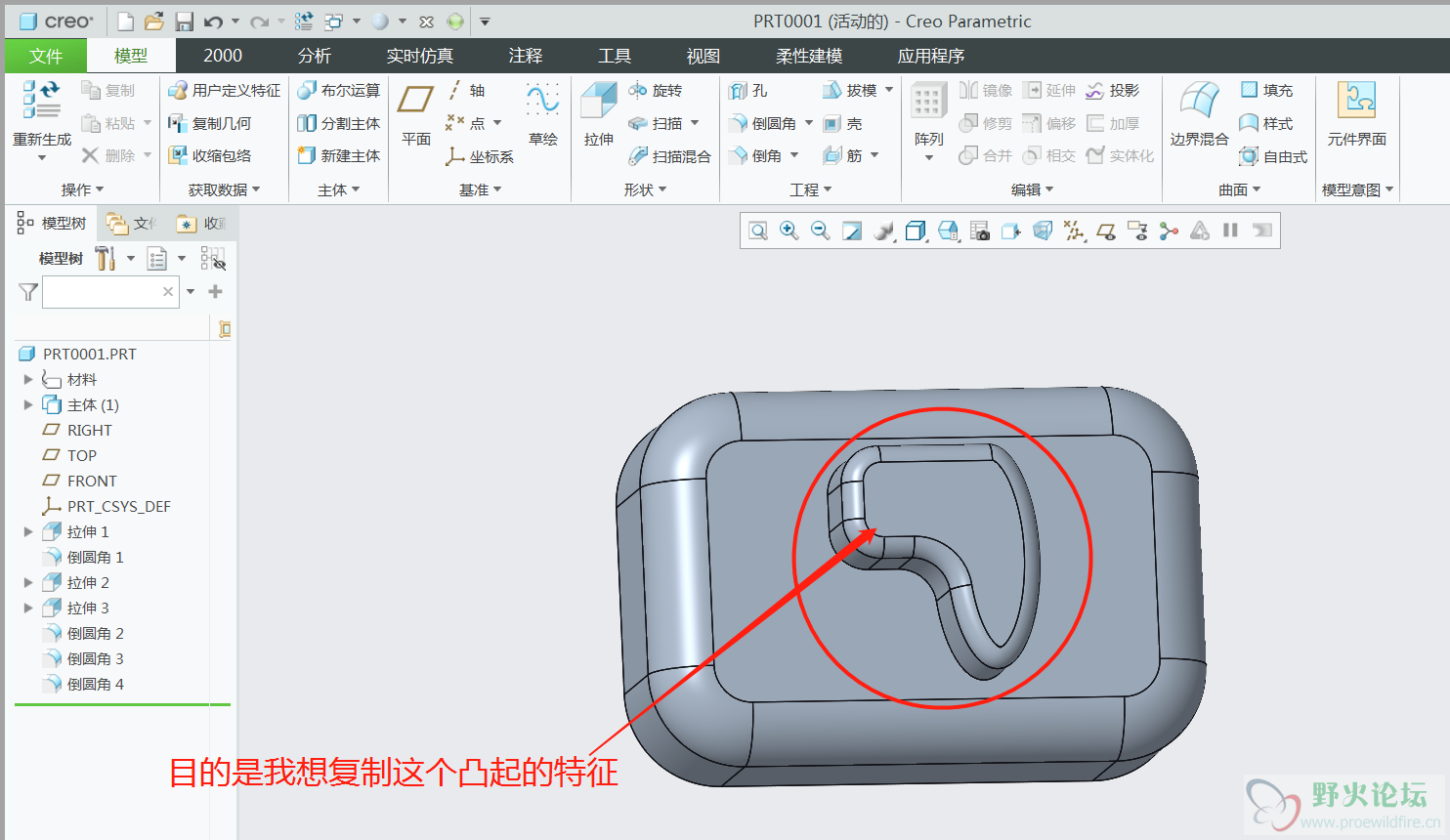This screenshot has height=840, width=1450.
Task: Toggle the datum display filters icon
Action: point(1074,231)
